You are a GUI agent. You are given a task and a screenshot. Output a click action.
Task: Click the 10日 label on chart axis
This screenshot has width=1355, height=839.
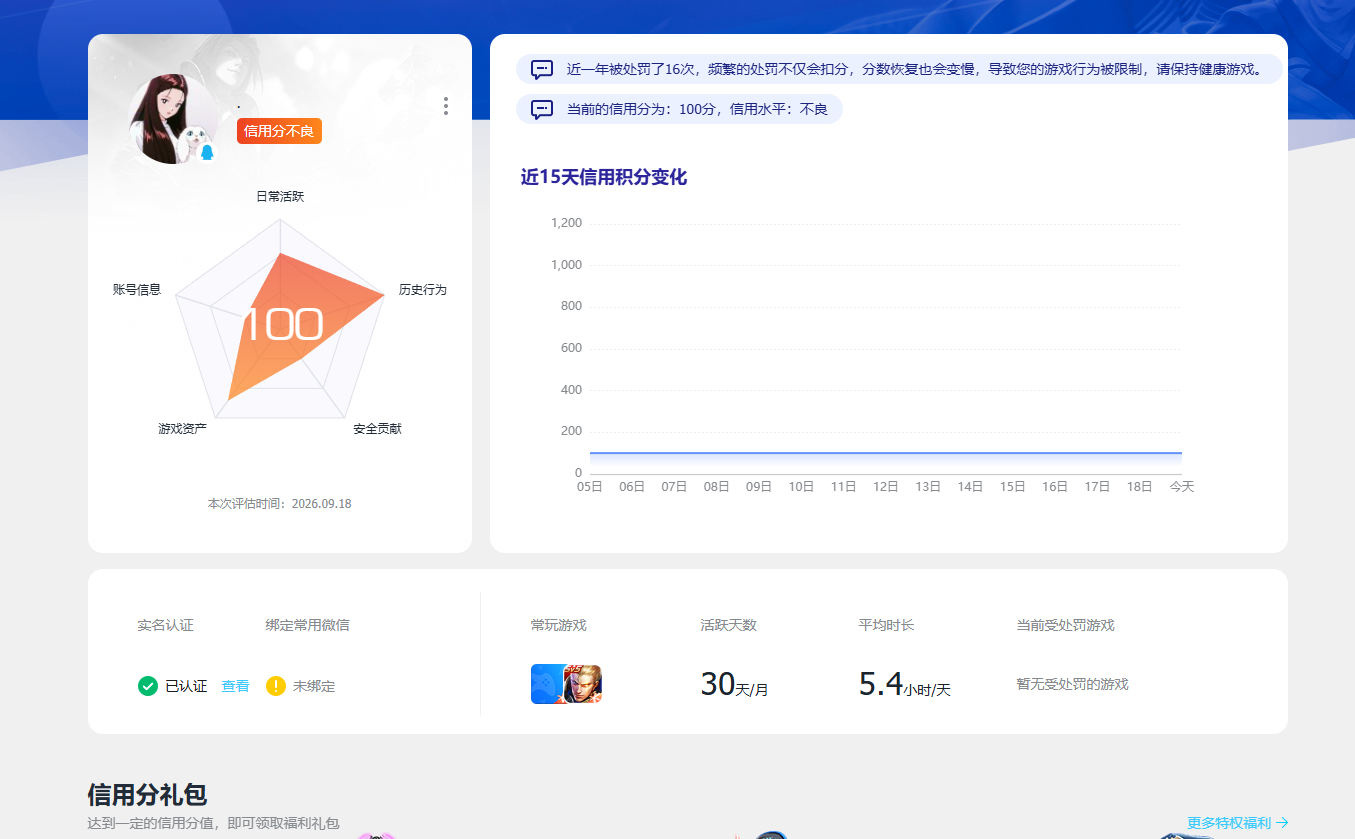coord(801,487)
